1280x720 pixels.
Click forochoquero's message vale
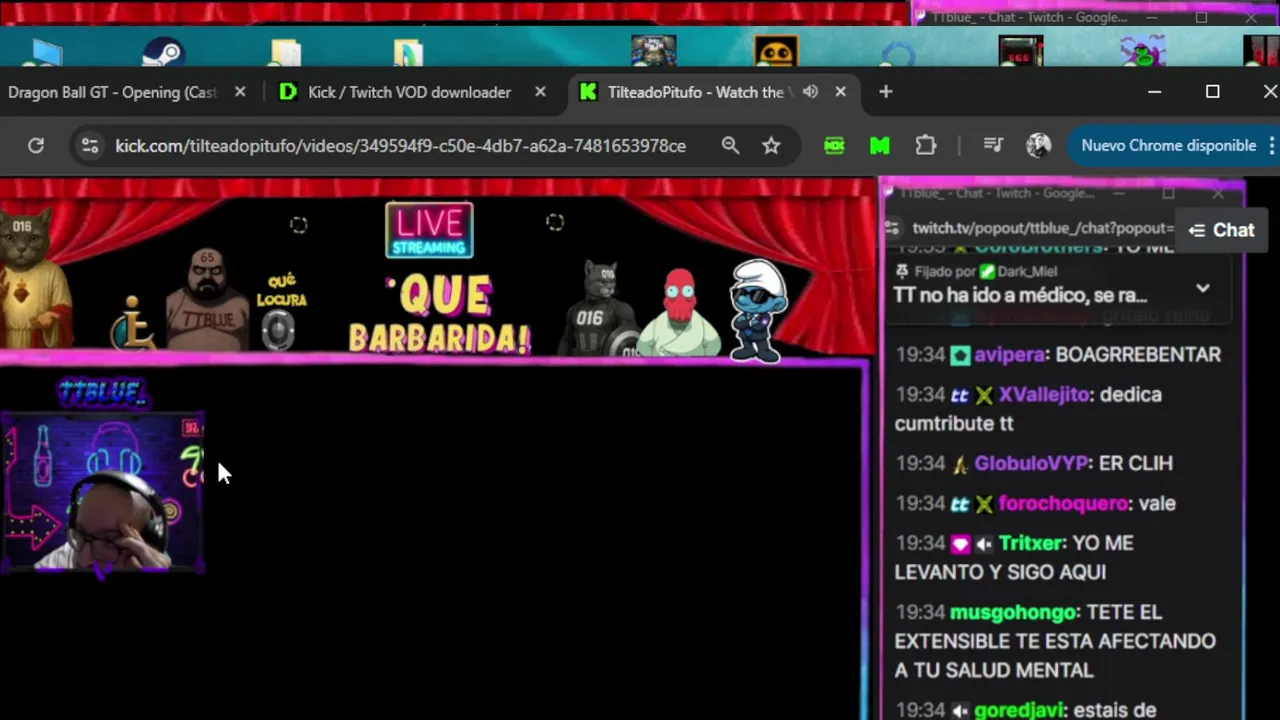tap(1157, 504)
